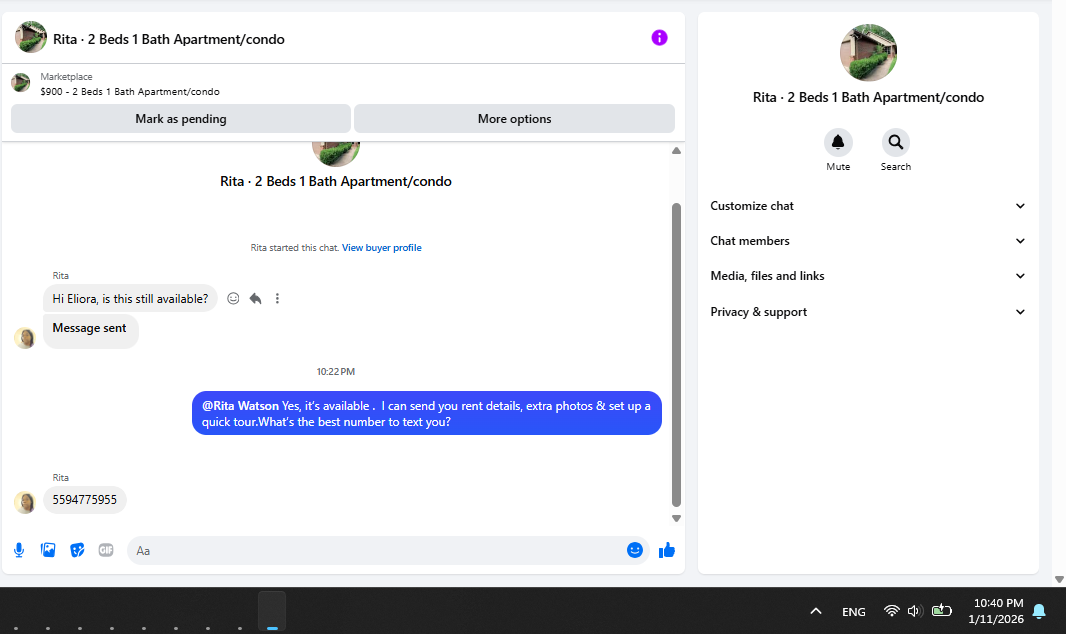Screen dimensions: 1066x634
Task: Open More options for the listing
Action: (x=515, y=119)
